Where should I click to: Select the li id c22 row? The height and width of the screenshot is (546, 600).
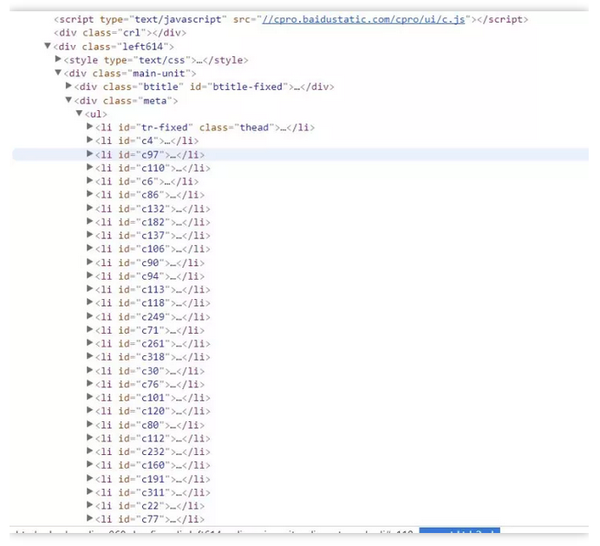(x=150, y=506)
